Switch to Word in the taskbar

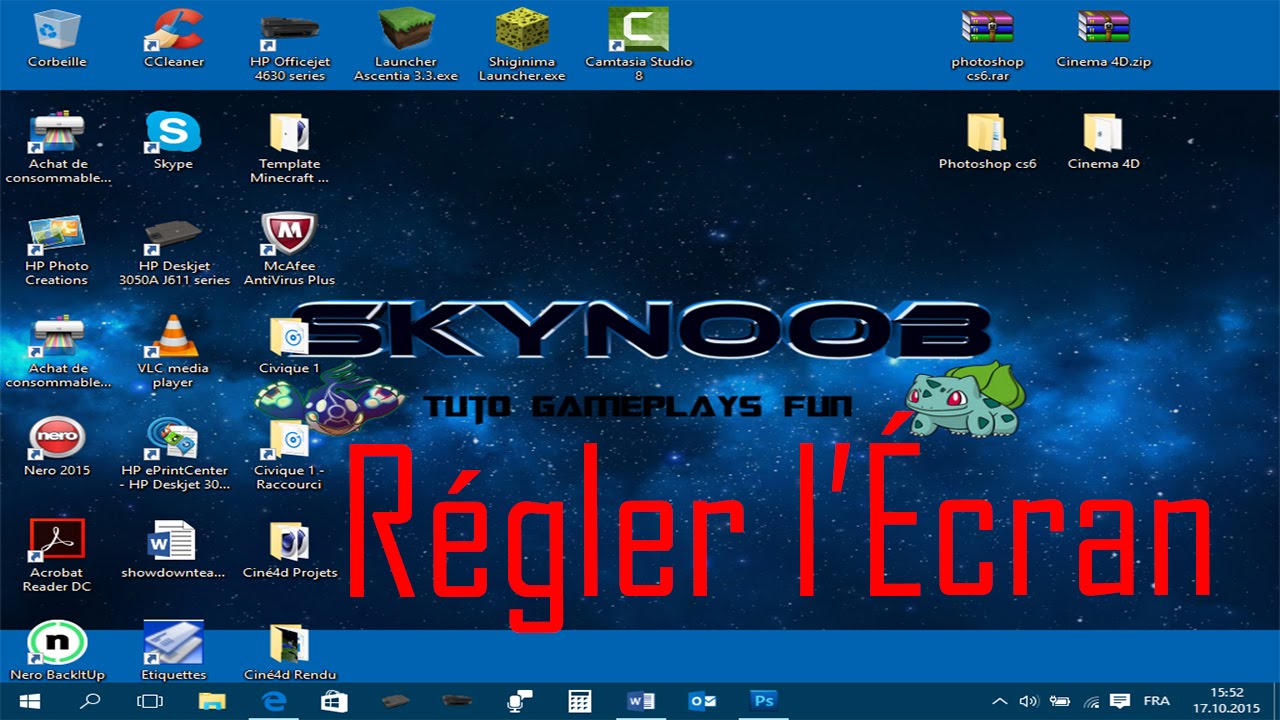(x=640, y=701)
